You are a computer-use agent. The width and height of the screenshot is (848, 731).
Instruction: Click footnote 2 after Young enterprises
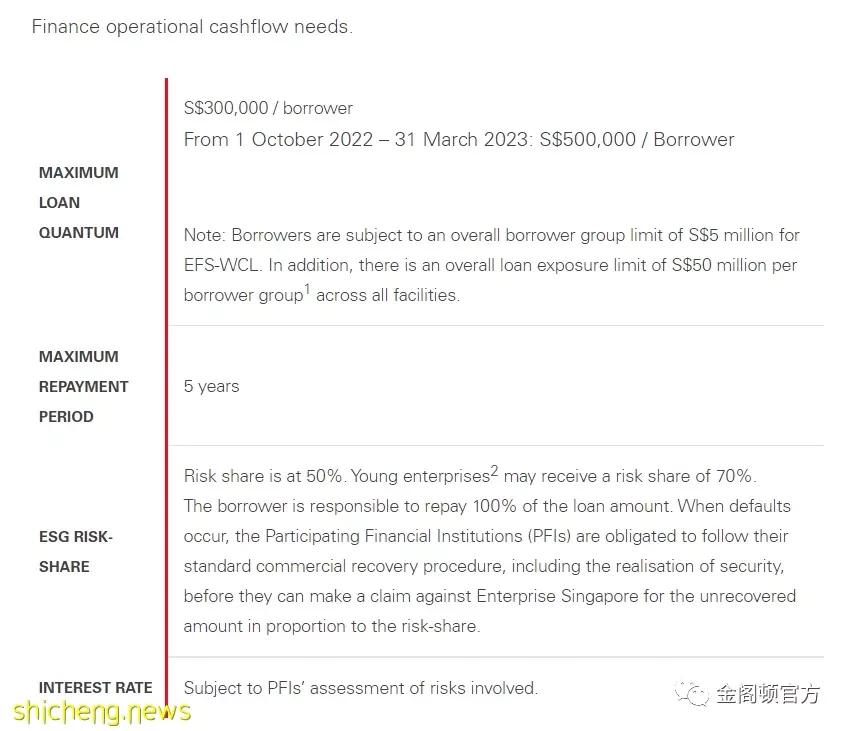(494, 470)
